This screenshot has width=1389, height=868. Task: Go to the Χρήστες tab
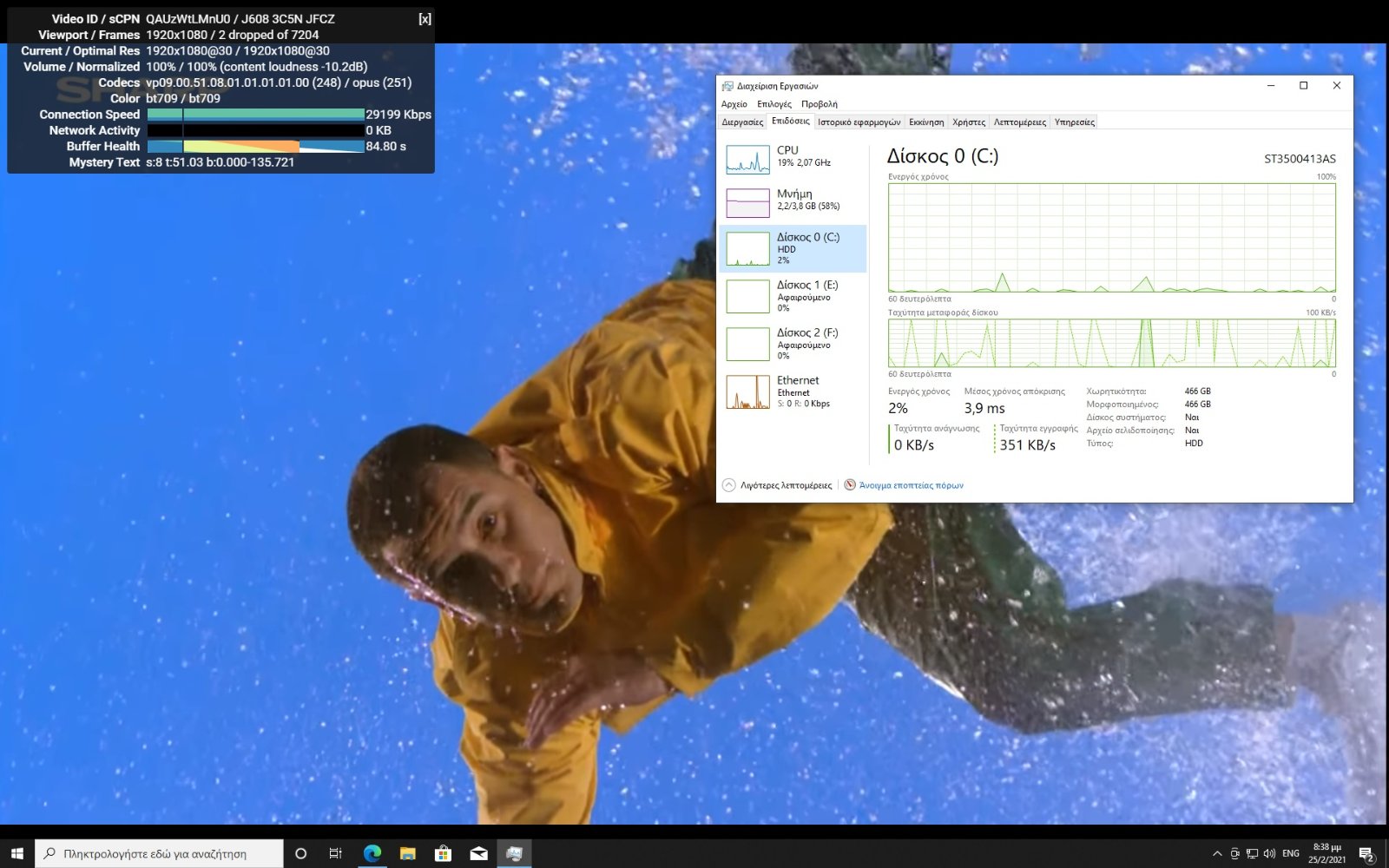coord(969,122)
